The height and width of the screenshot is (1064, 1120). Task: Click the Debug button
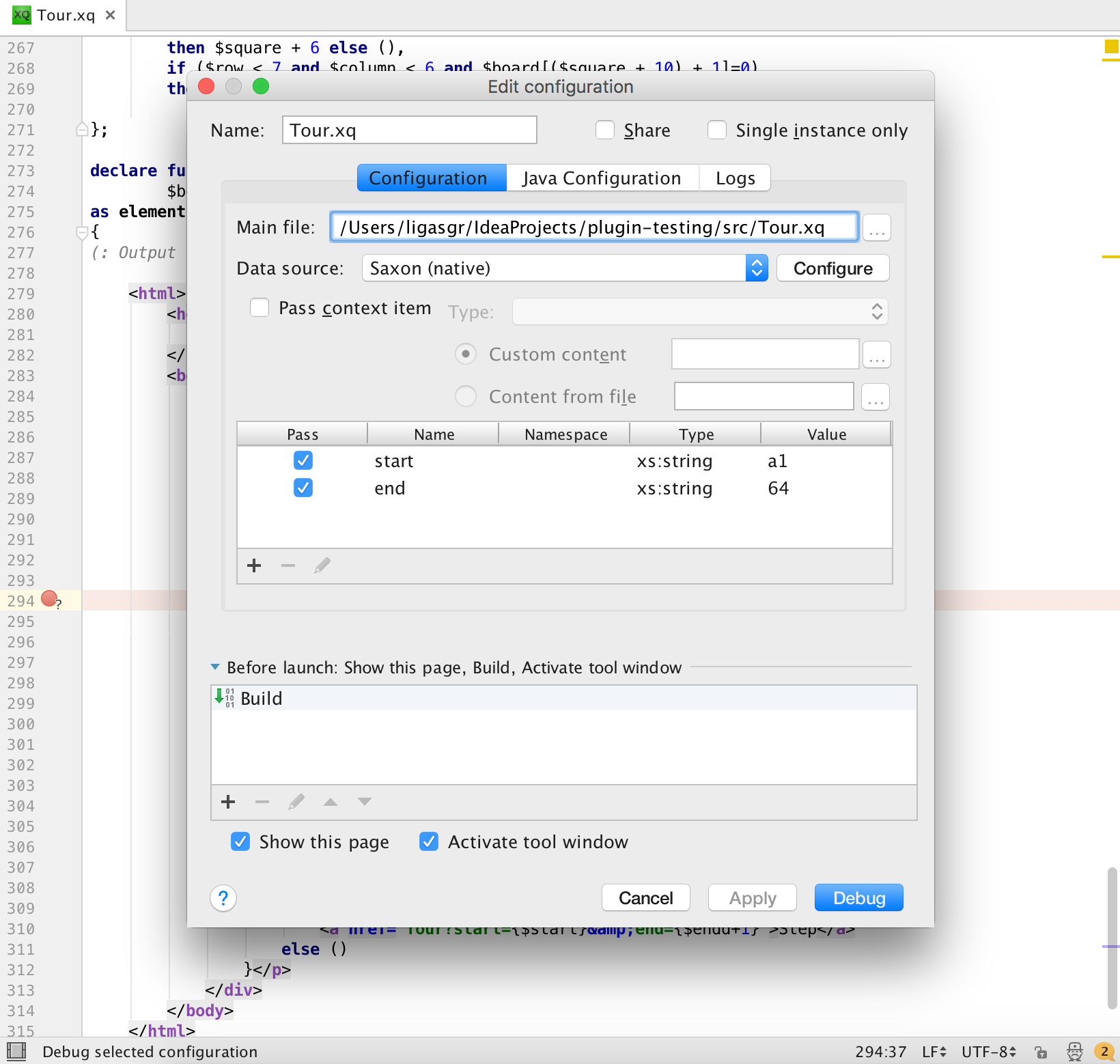pyautogui.click(x=859, y=898)
